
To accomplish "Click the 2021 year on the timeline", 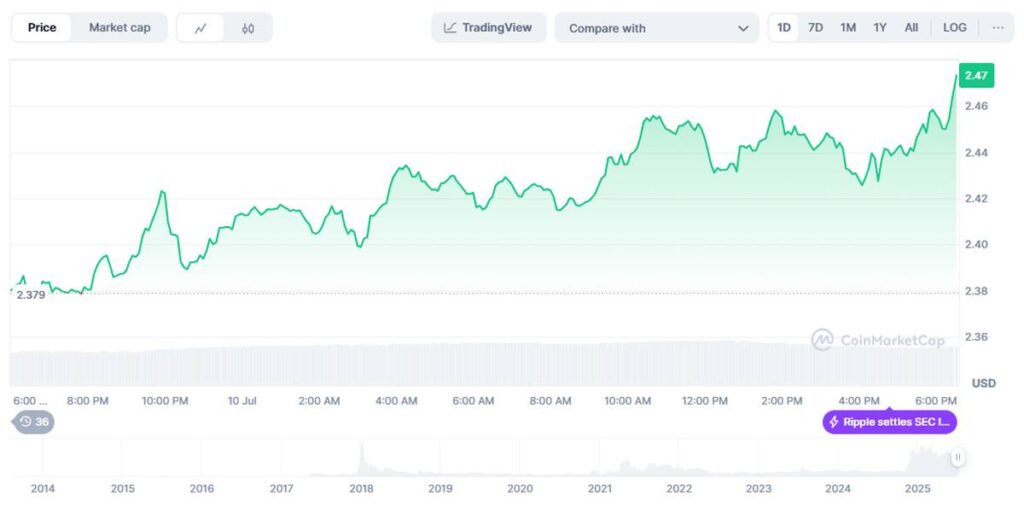I will pyautogui.click(x=600, y=488).
